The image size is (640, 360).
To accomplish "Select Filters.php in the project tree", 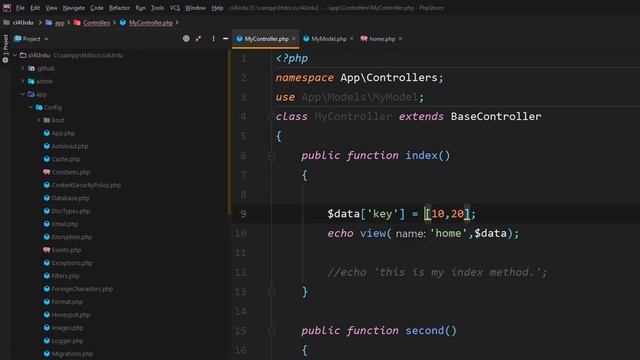I will click(x=66, y=276).
